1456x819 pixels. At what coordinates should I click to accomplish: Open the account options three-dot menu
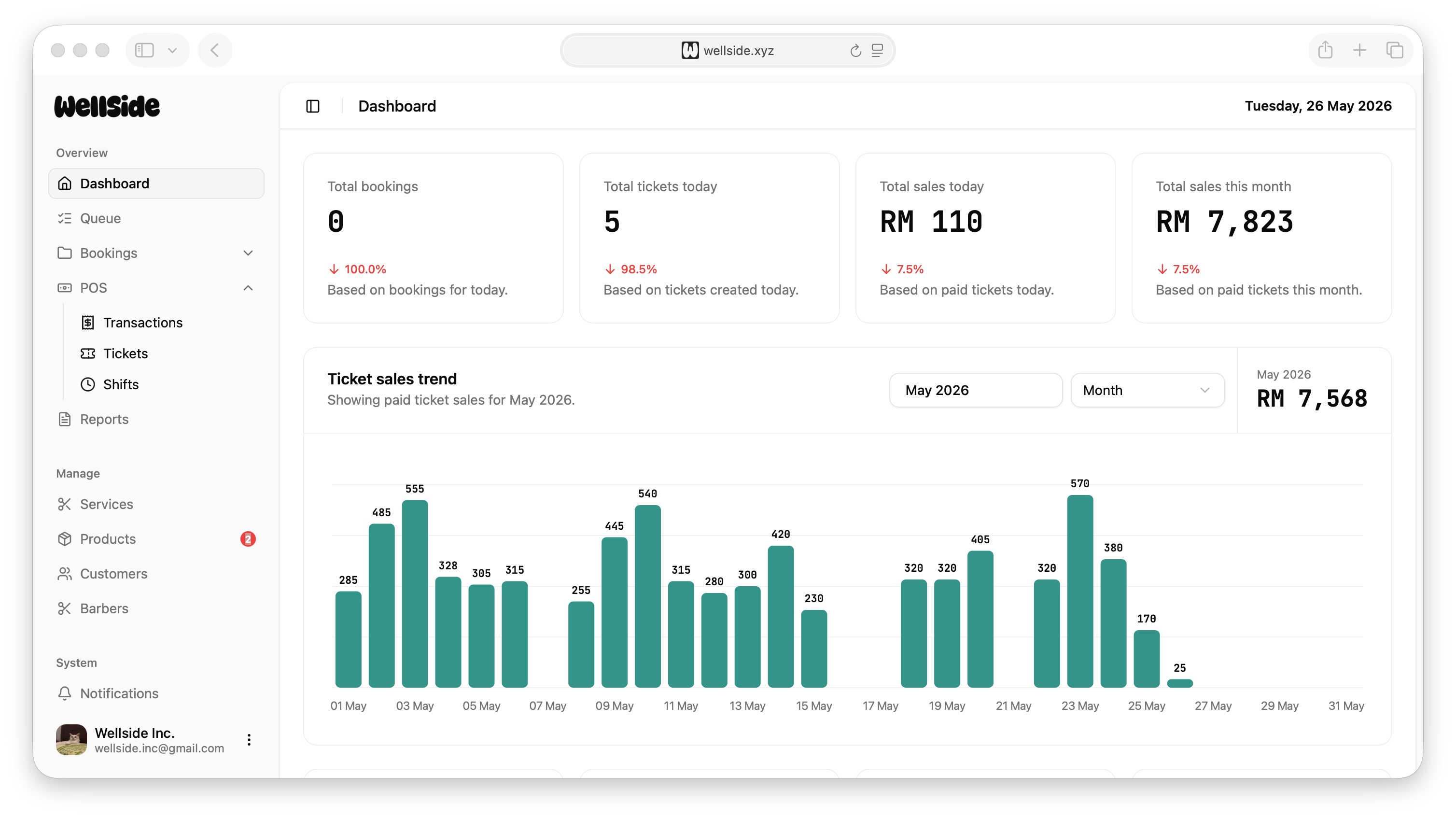pyautogui.click(x=249, y=739)
